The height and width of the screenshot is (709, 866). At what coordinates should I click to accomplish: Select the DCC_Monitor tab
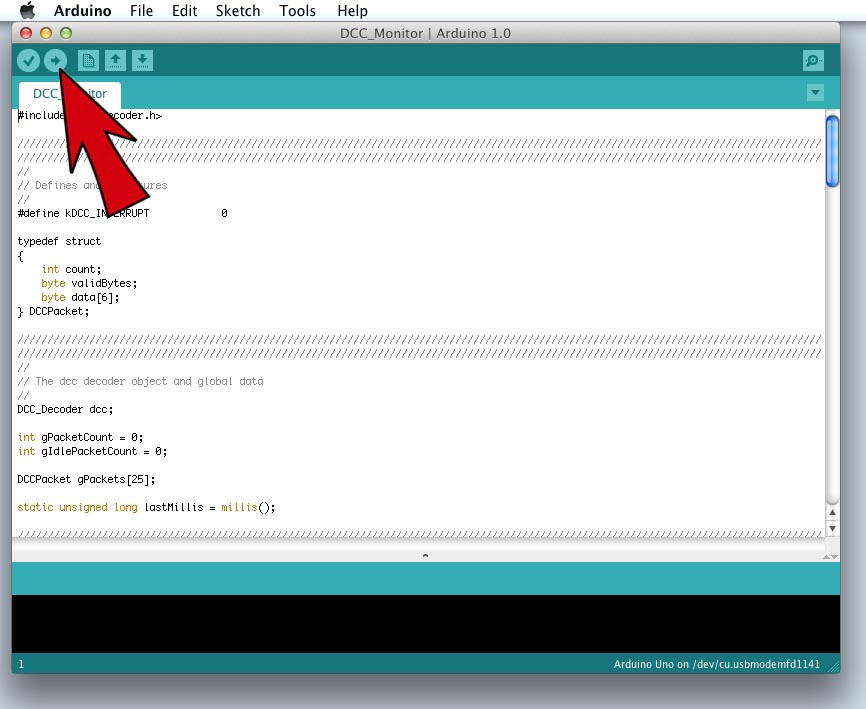(x=69, y=94)
